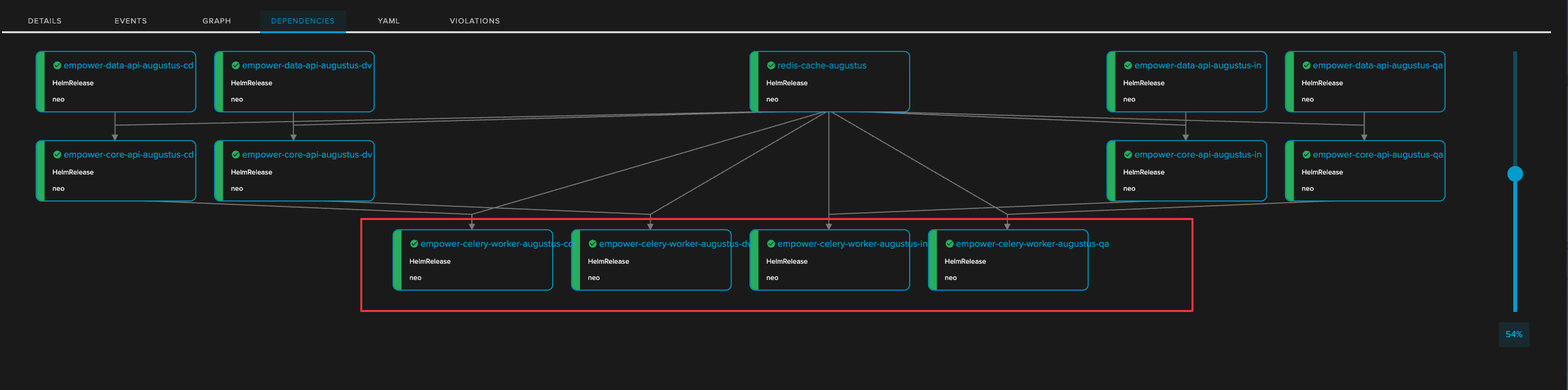Click neo namespace text in redis-cache-augustus node

click(772, 100)
